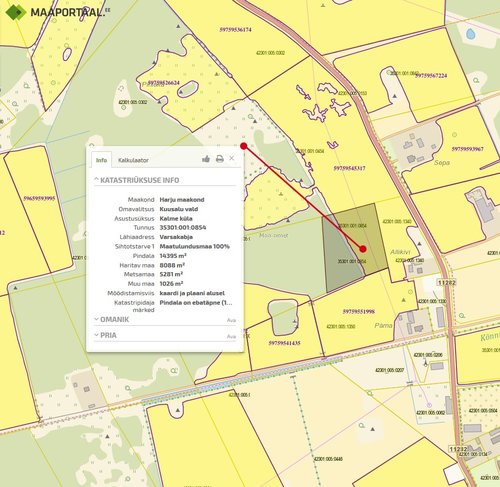Click the Ava link beside PRIA
This screenshot has height=487, width=500.
[x=231, y=336]
